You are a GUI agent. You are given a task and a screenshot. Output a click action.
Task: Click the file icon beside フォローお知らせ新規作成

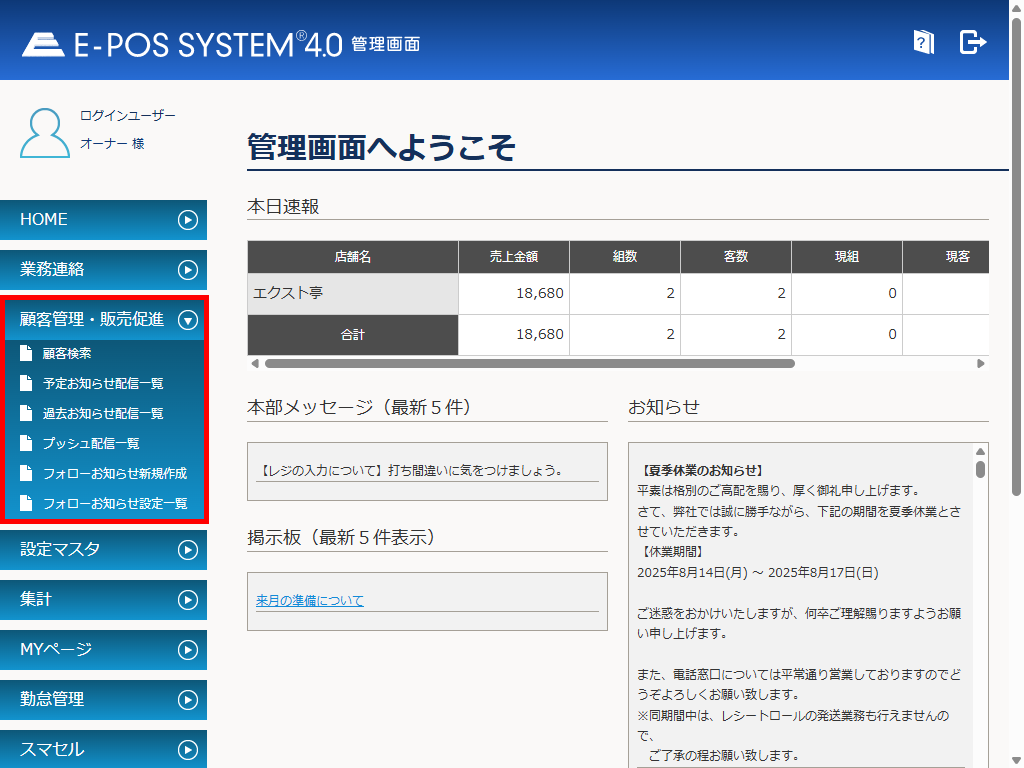tap(26, 473)
